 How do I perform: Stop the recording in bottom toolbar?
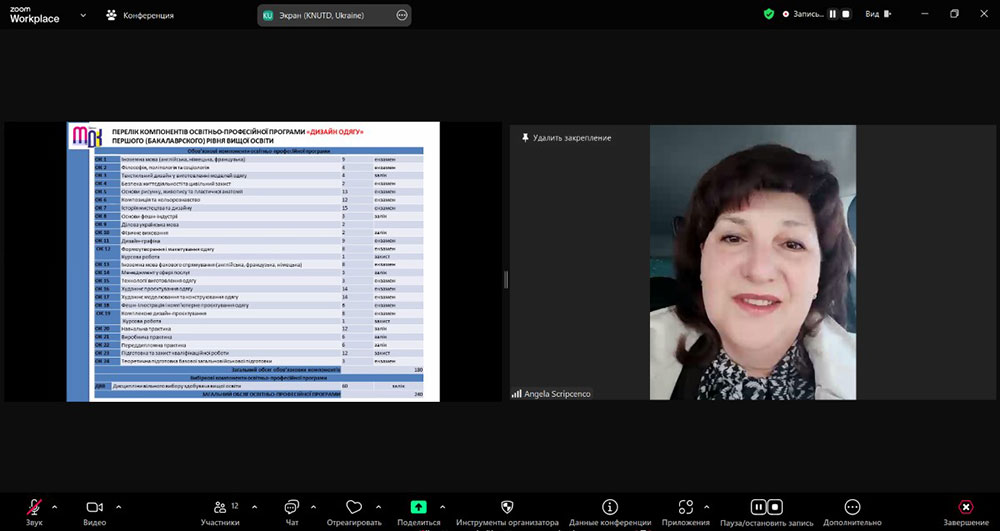[775, 507]
